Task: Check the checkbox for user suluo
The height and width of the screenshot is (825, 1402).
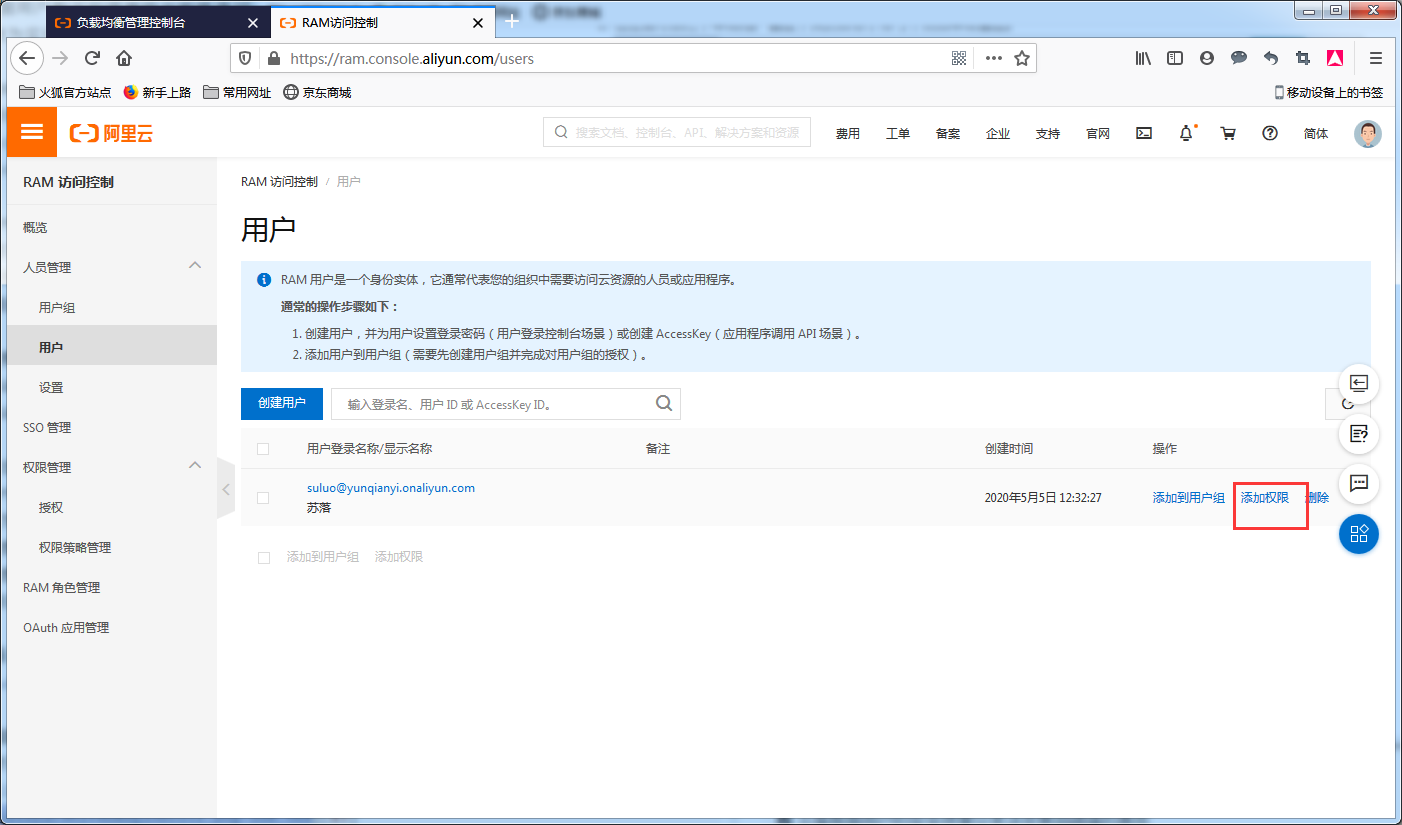Action: pyautogui.click(x=263, y=497)
